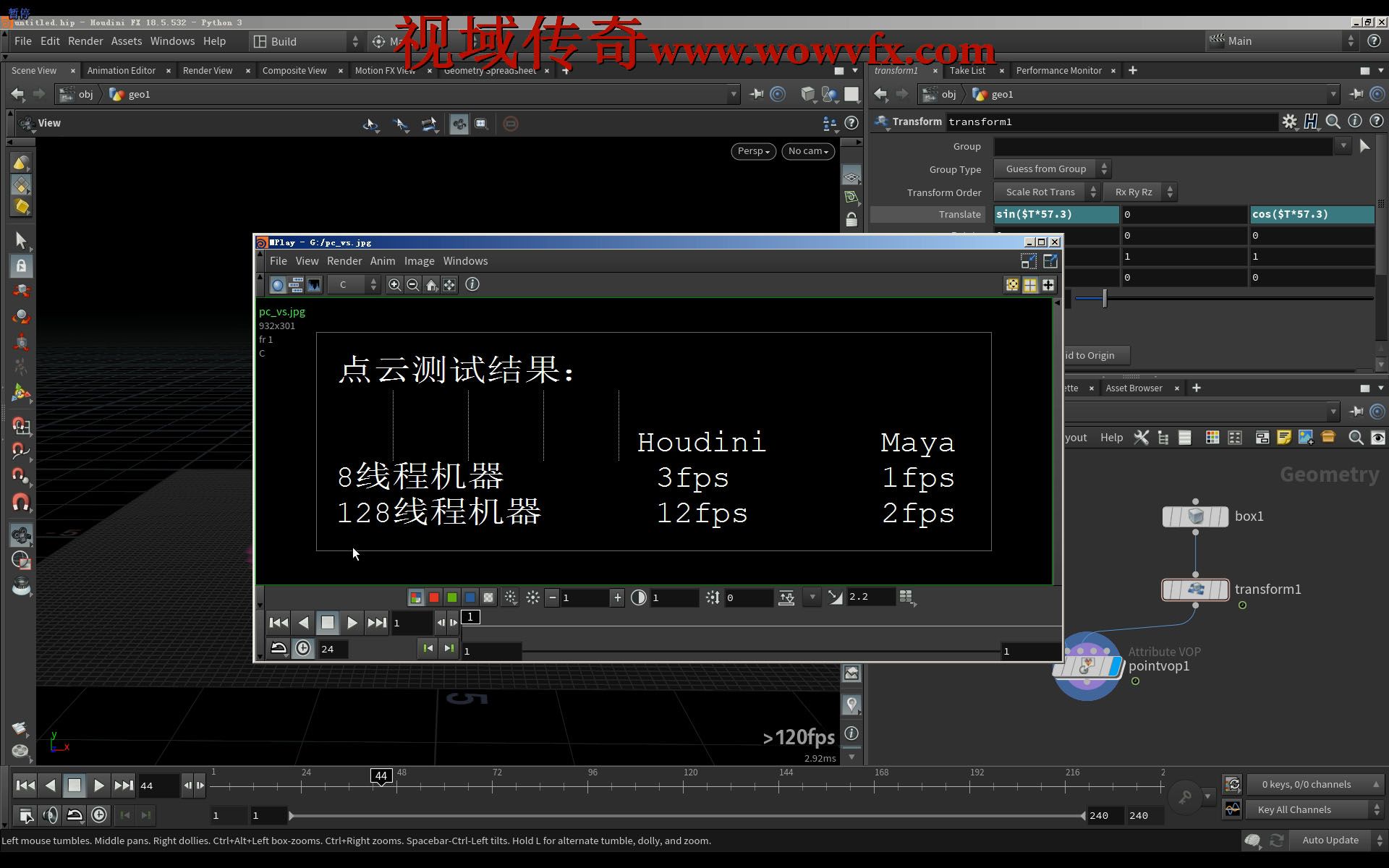Screen dimensions: 1389x868
Task: Click geo1 in scene view path
Action: tap(139, 94)
